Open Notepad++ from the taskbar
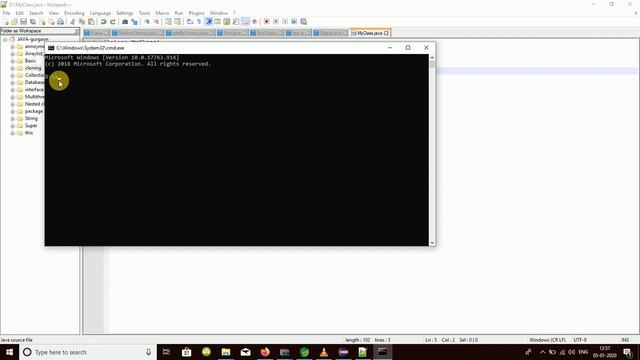The image size is (640, 360). pos(362,352)
